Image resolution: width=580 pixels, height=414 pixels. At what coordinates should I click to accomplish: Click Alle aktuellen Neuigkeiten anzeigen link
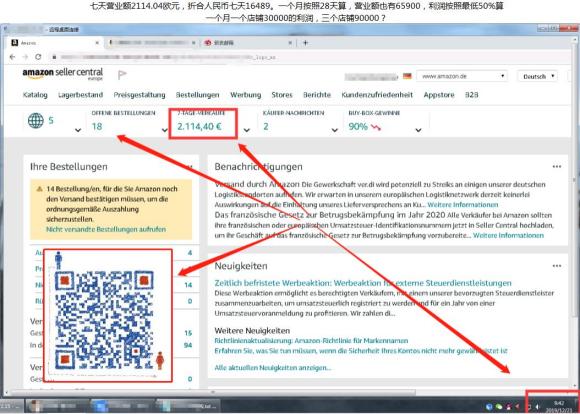point(273,368)
